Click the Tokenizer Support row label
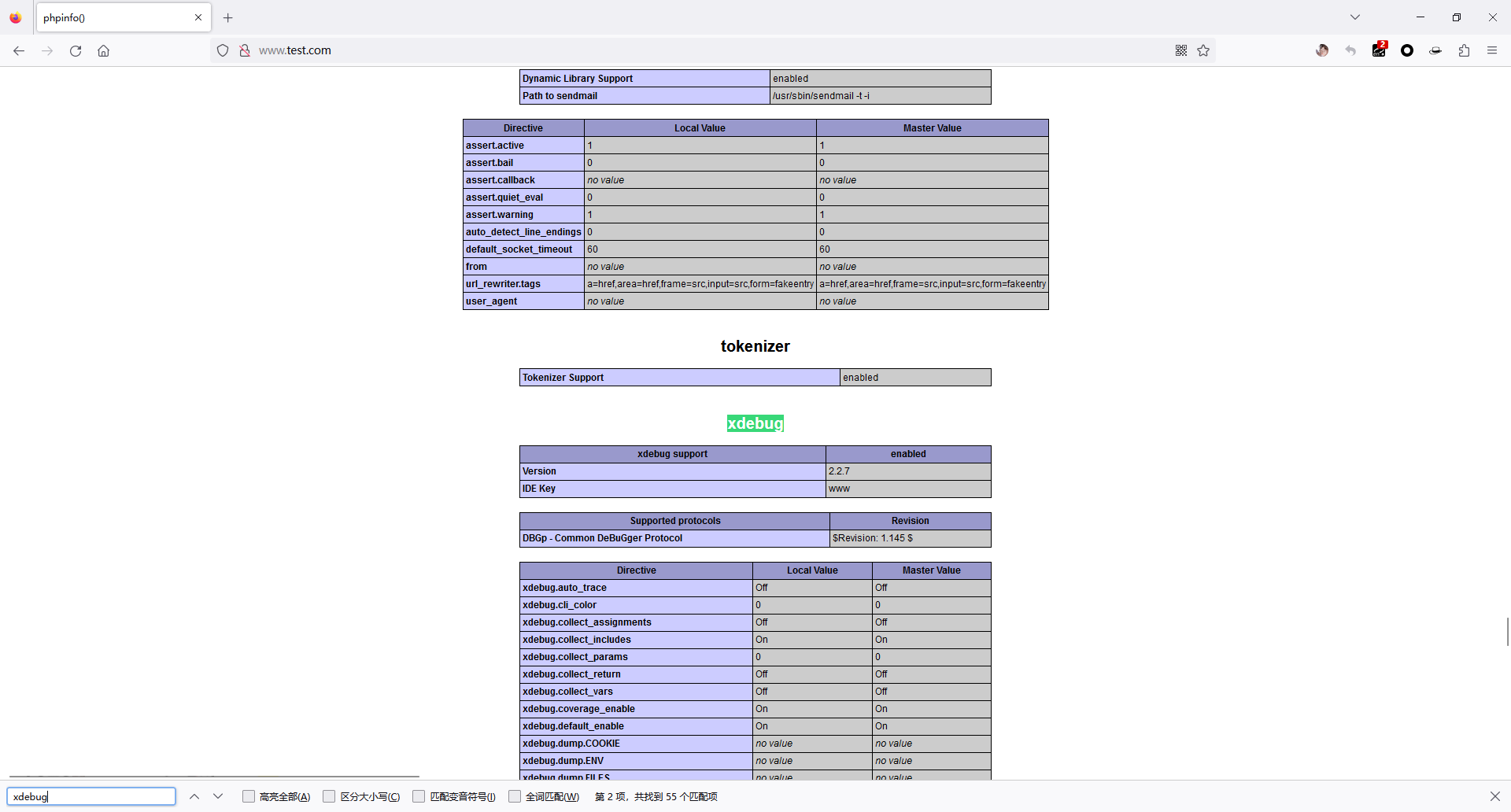This screenshot has height=812, width=1511. point(563,378)
